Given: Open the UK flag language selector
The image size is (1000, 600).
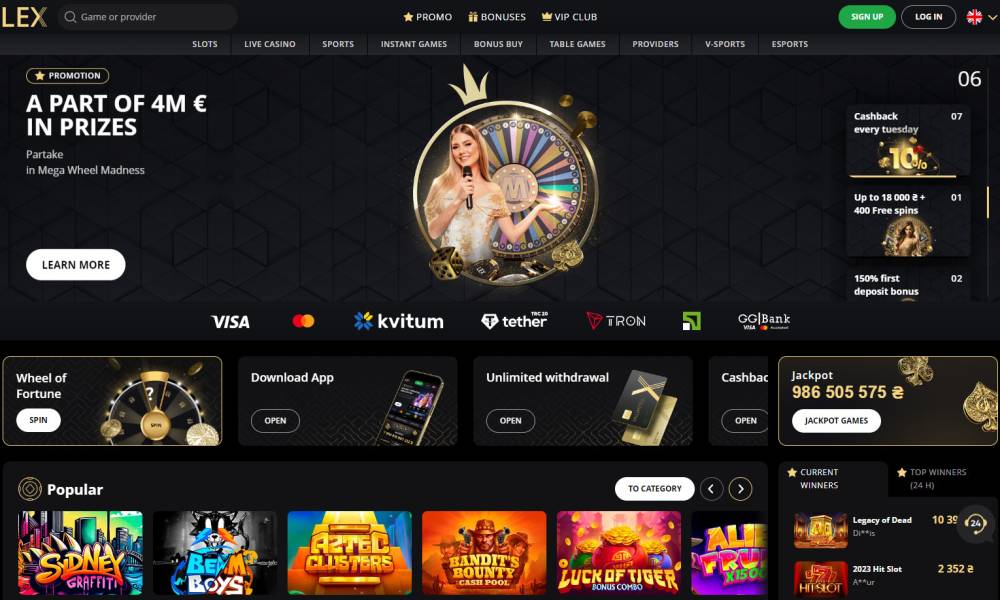Looking at the screenshot, I should pos(981,17).
